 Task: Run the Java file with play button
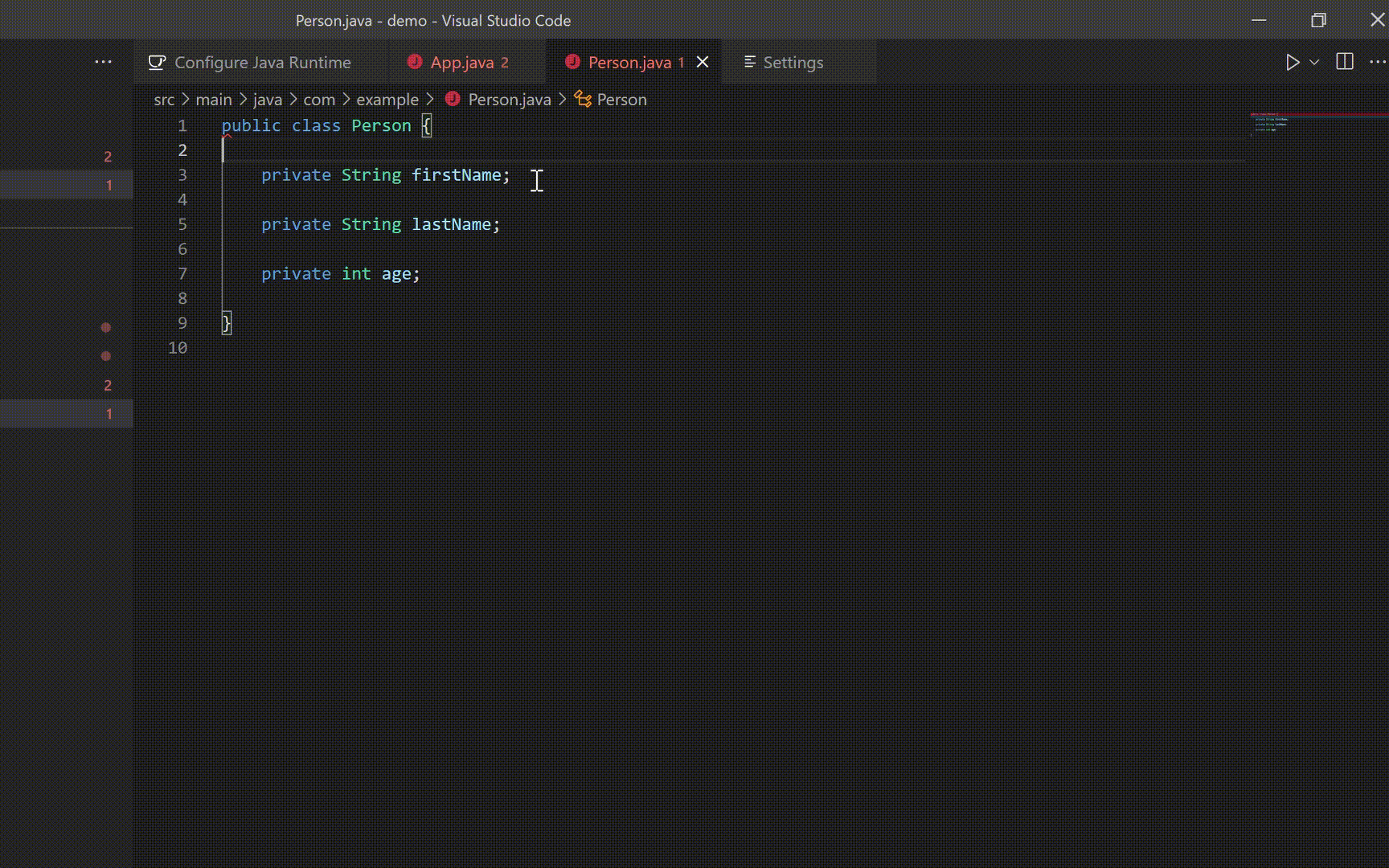[x=1292, y=63]
